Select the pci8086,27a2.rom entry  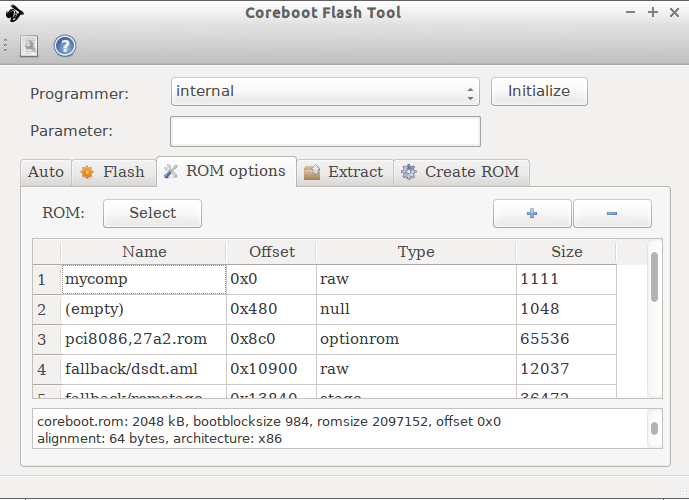(142, 339)
